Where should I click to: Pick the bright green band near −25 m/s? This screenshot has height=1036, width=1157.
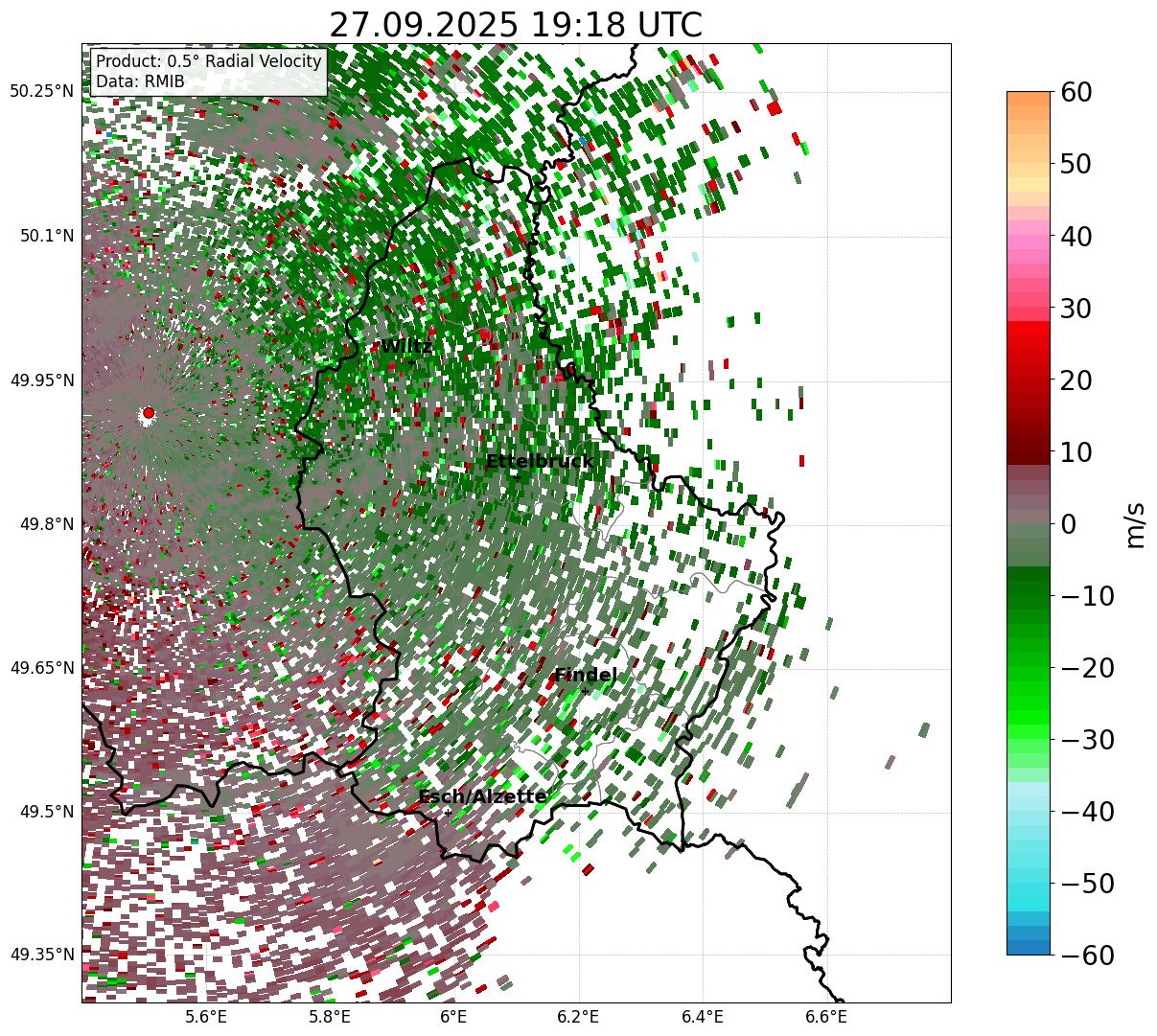tap(1029, 703)
